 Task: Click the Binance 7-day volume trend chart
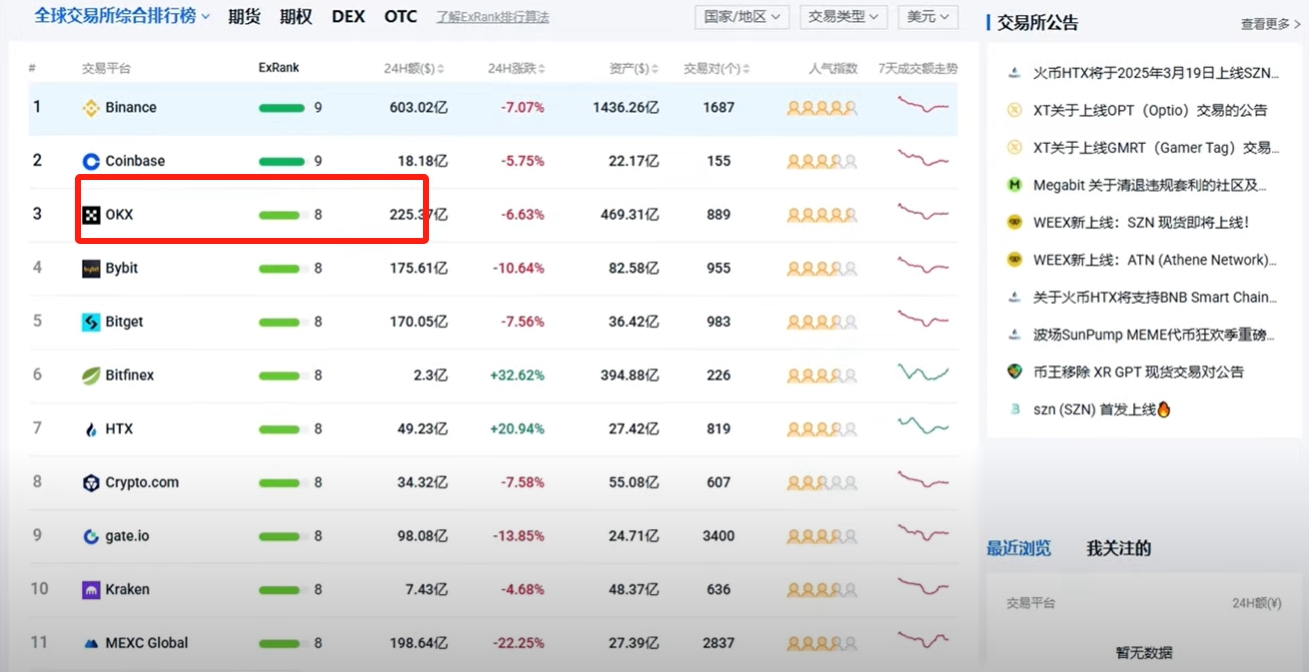tap(922, 105)
